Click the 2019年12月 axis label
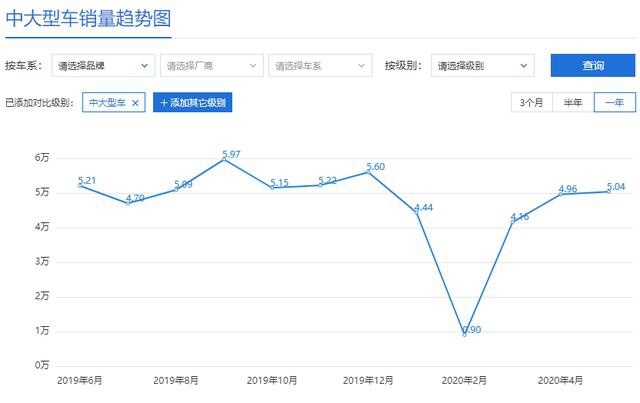Screen dimensions: 640x403 click(368, 381)
